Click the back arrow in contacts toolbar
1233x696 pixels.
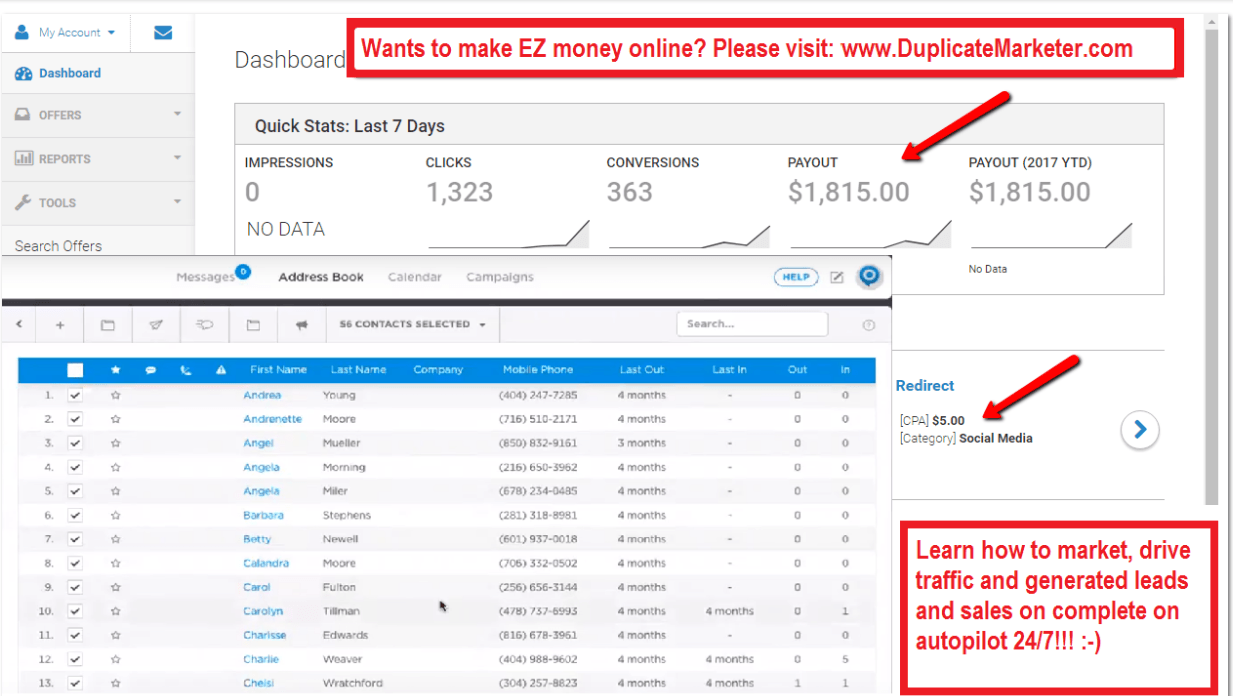point(19,325)
